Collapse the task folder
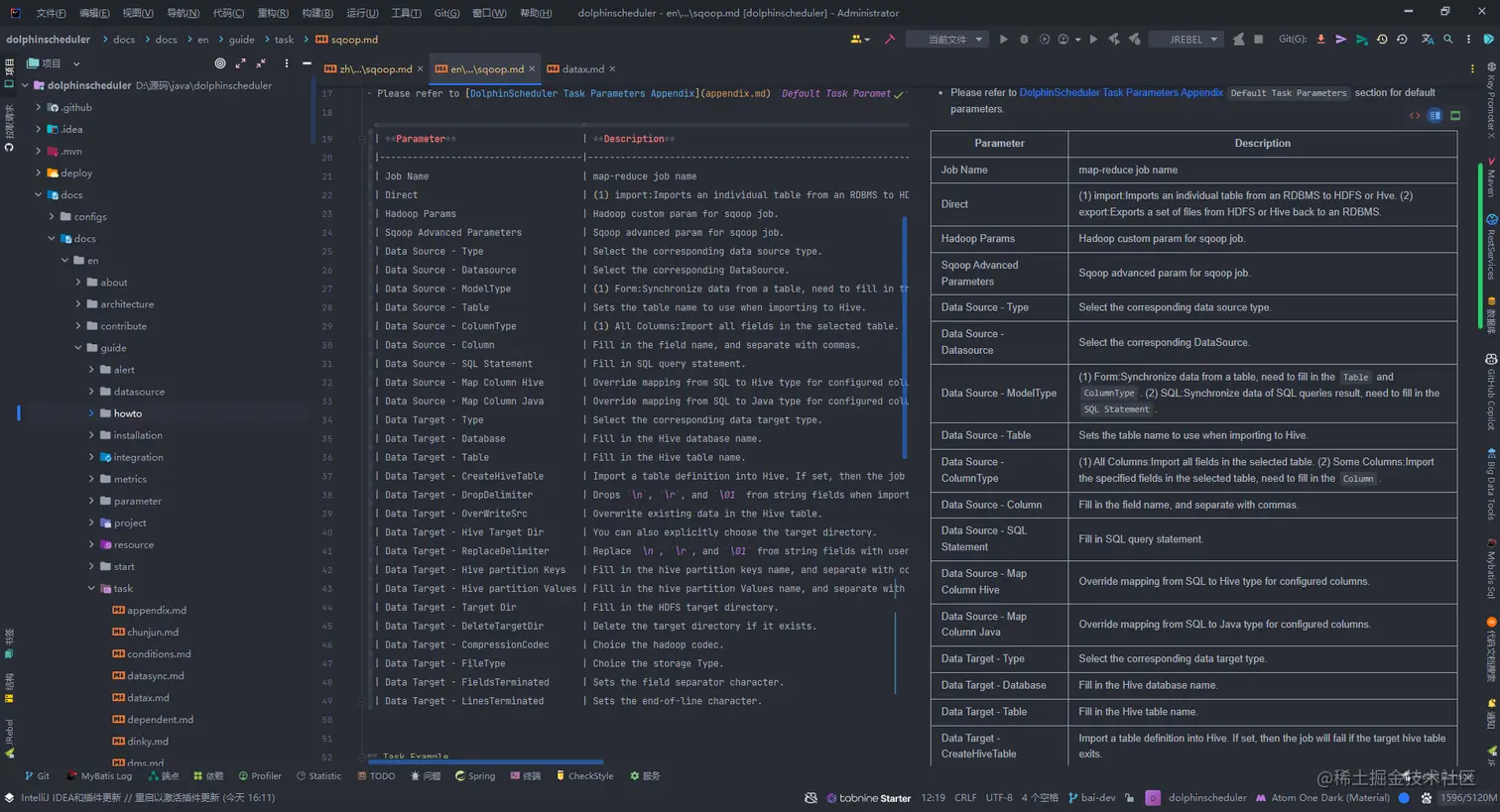Image resolution: width=1500 pixels, height=812 pixels. coord(91,588)
